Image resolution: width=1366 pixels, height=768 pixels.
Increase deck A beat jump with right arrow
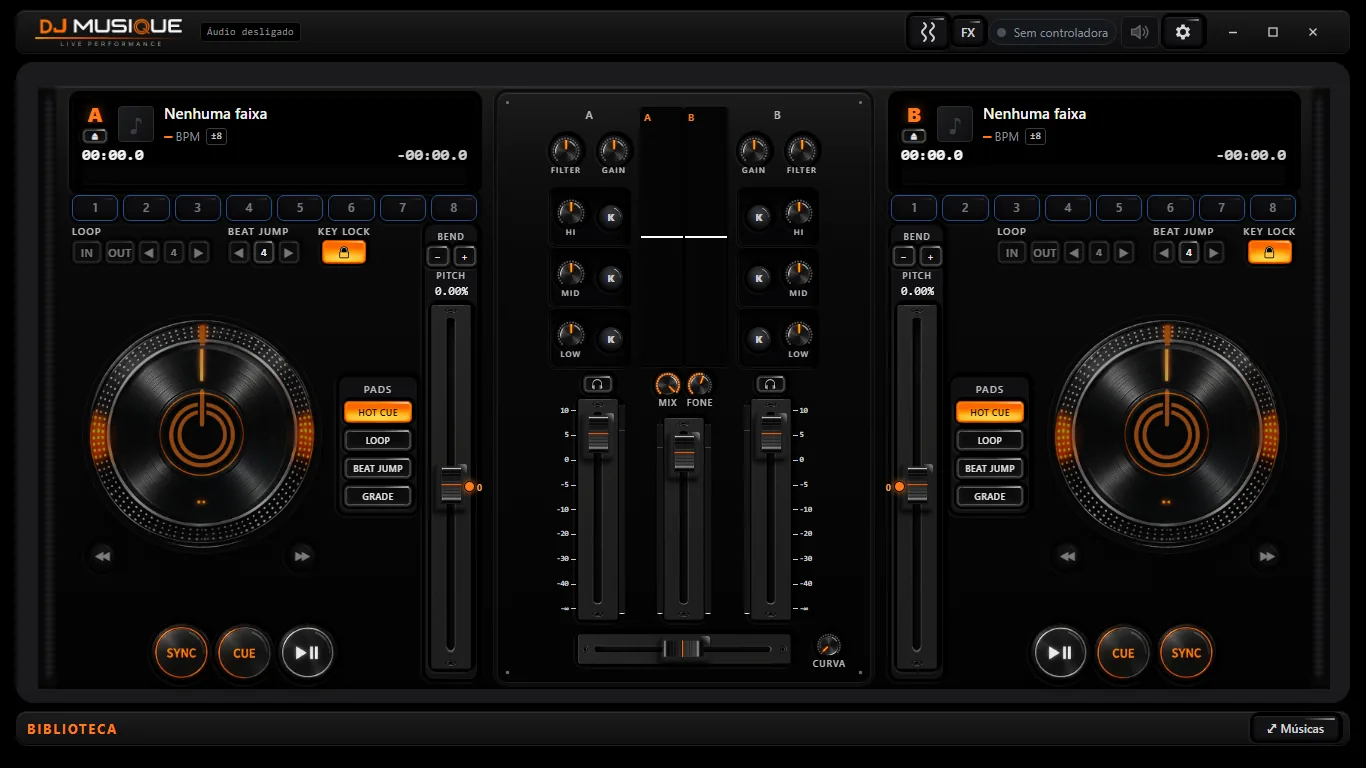coord(289,253)
